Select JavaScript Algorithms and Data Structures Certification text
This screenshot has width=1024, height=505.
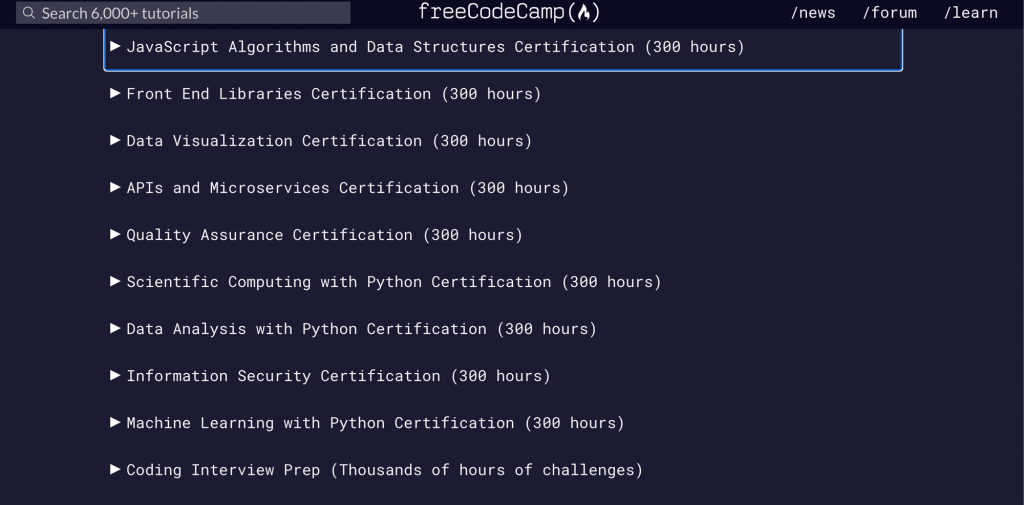(x=380, y=47)
